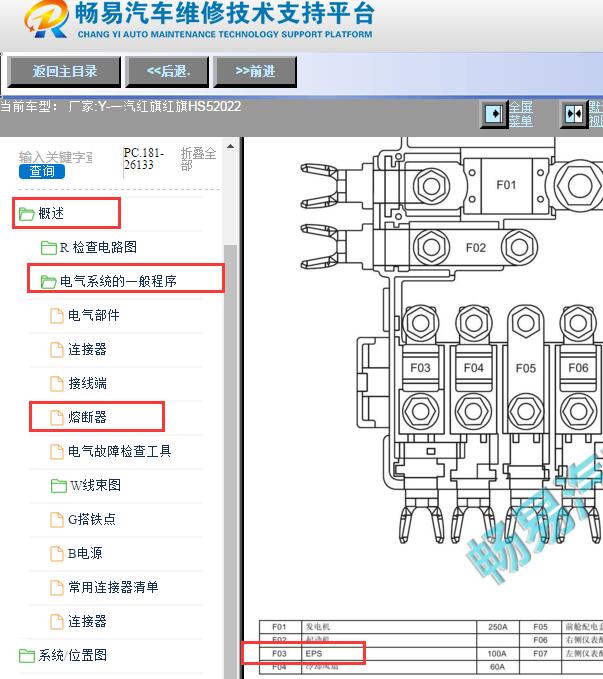
Task: Click the F05 fuse label in diagram
Action: pyautogui.click(x=526, y=369)
